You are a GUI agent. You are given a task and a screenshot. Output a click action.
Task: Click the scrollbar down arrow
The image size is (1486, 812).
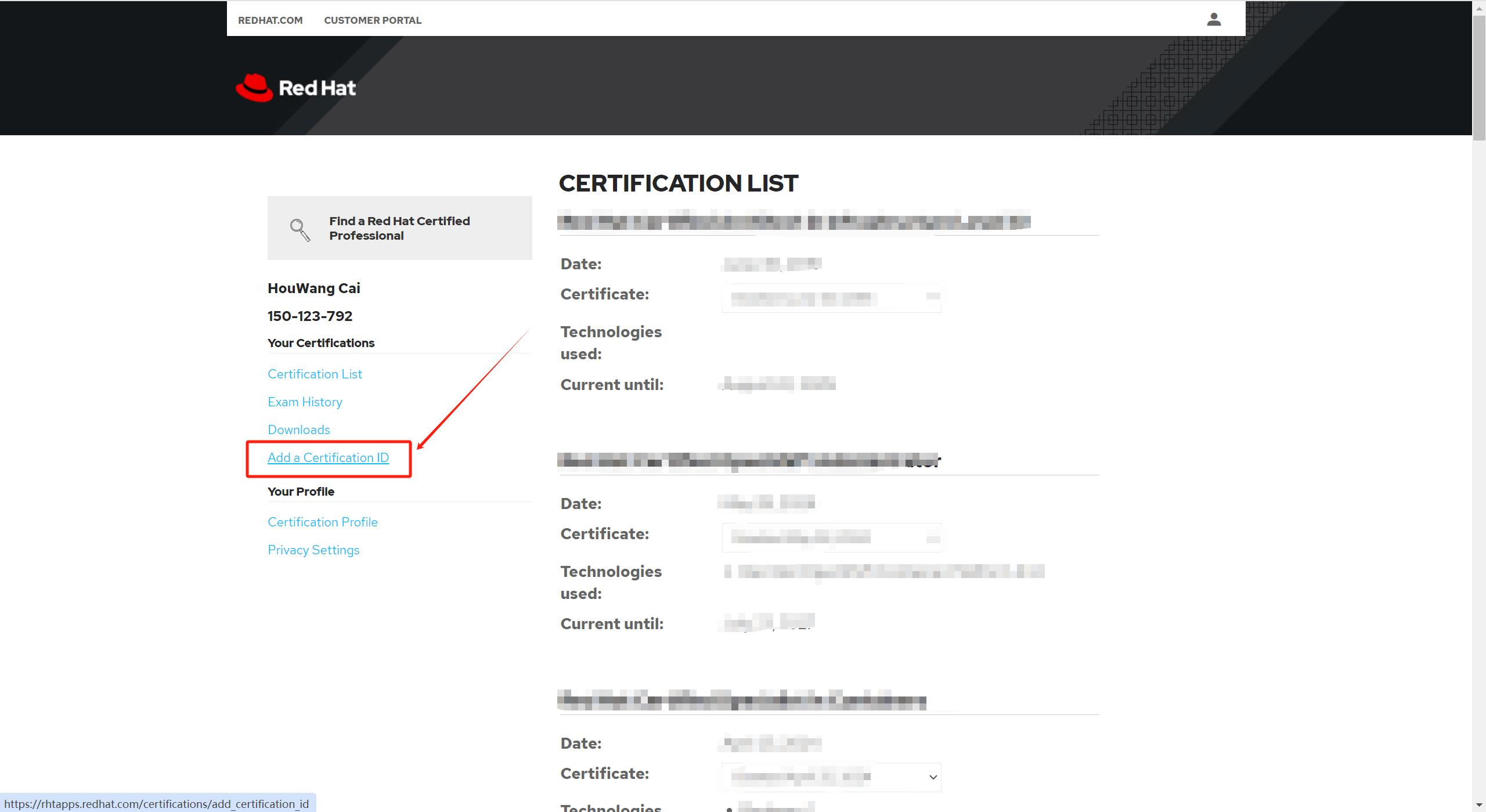1479,805
